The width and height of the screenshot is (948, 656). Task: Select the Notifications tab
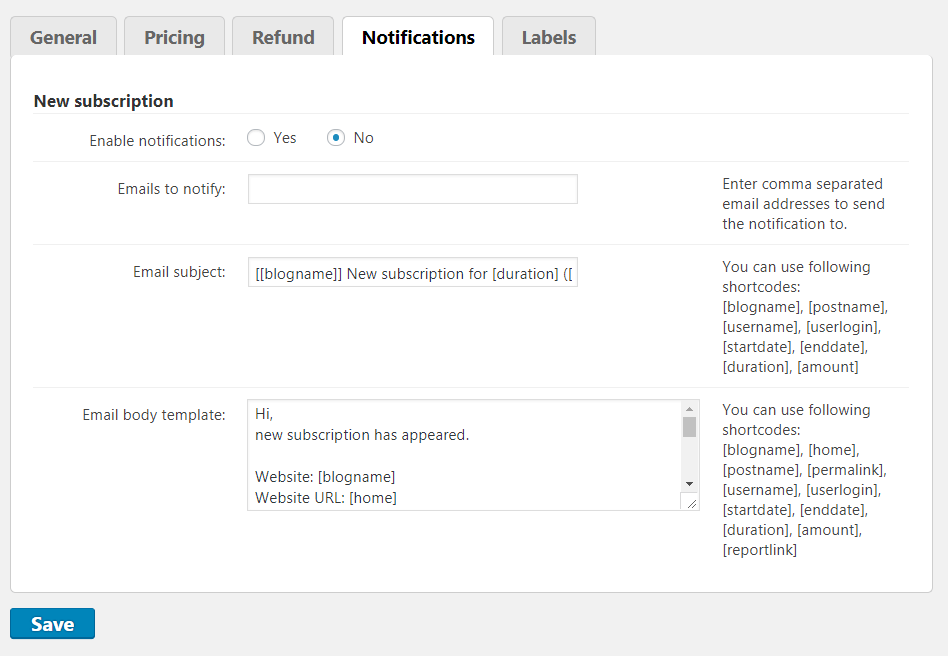pos(418,37)
